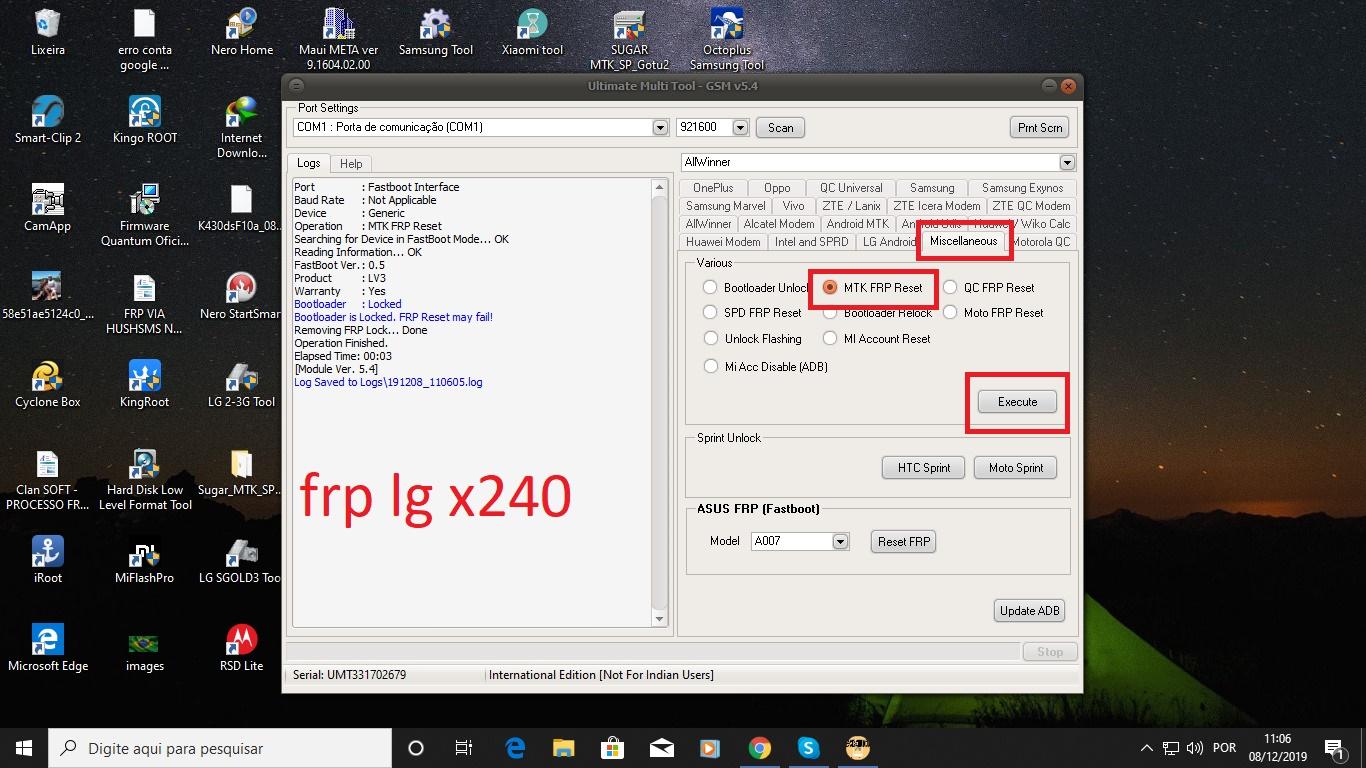Image resolution: width=1366 pixels, height=768 pixels.
Task: Choose the SPD FRP Reset option
Action: [710, 313]
